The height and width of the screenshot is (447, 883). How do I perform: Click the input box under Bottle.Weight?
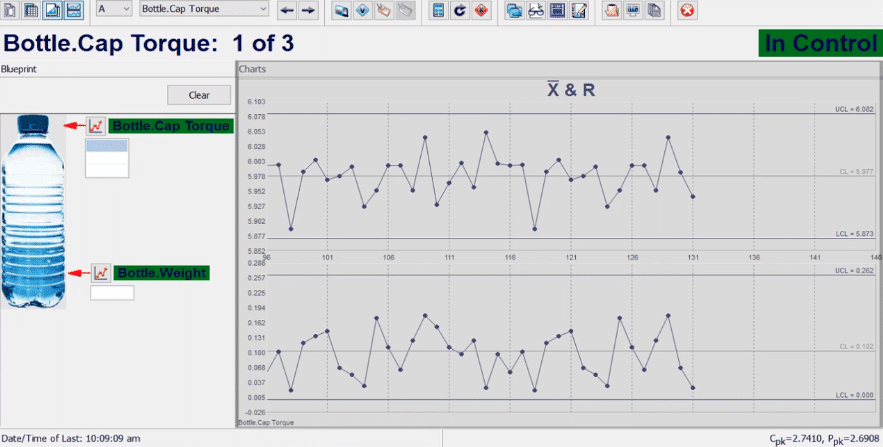pyautogui.click(x=112, y=293)
